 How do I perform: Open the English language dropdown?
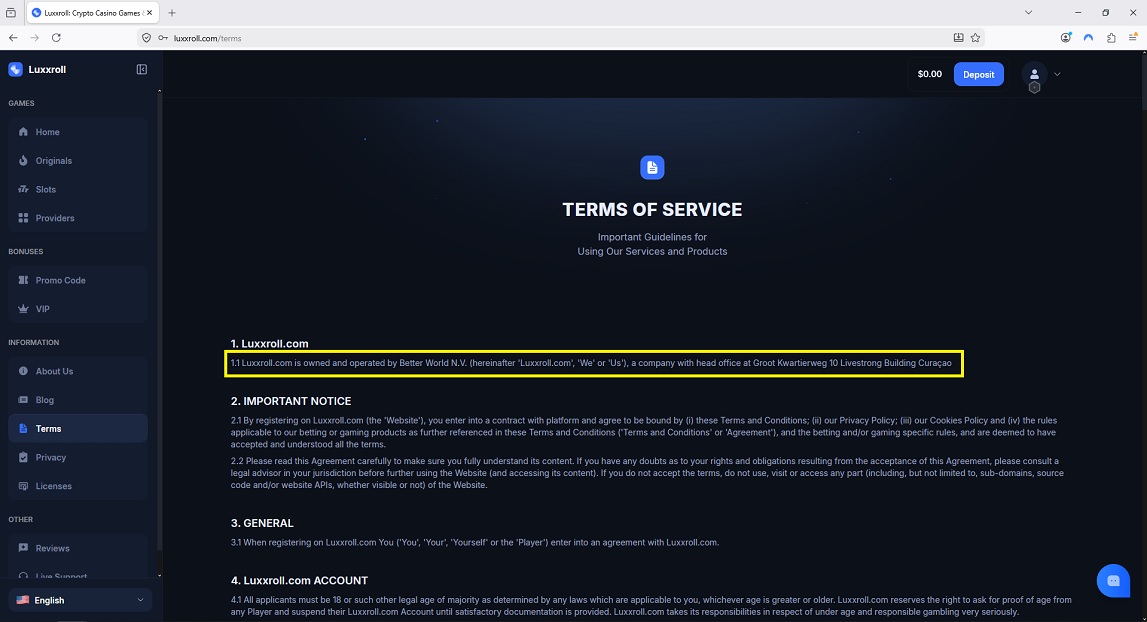(80, 600)
